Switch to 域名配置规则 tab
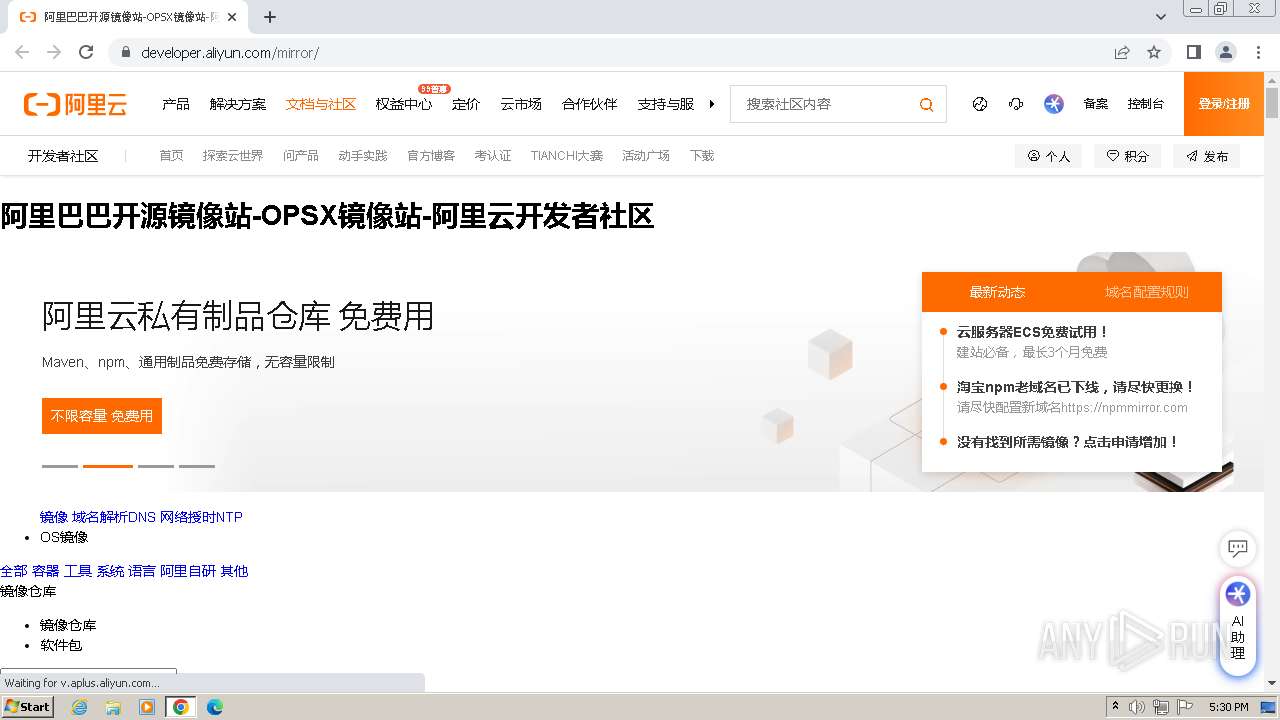The image size is (1280, 720). [1147, 292]
